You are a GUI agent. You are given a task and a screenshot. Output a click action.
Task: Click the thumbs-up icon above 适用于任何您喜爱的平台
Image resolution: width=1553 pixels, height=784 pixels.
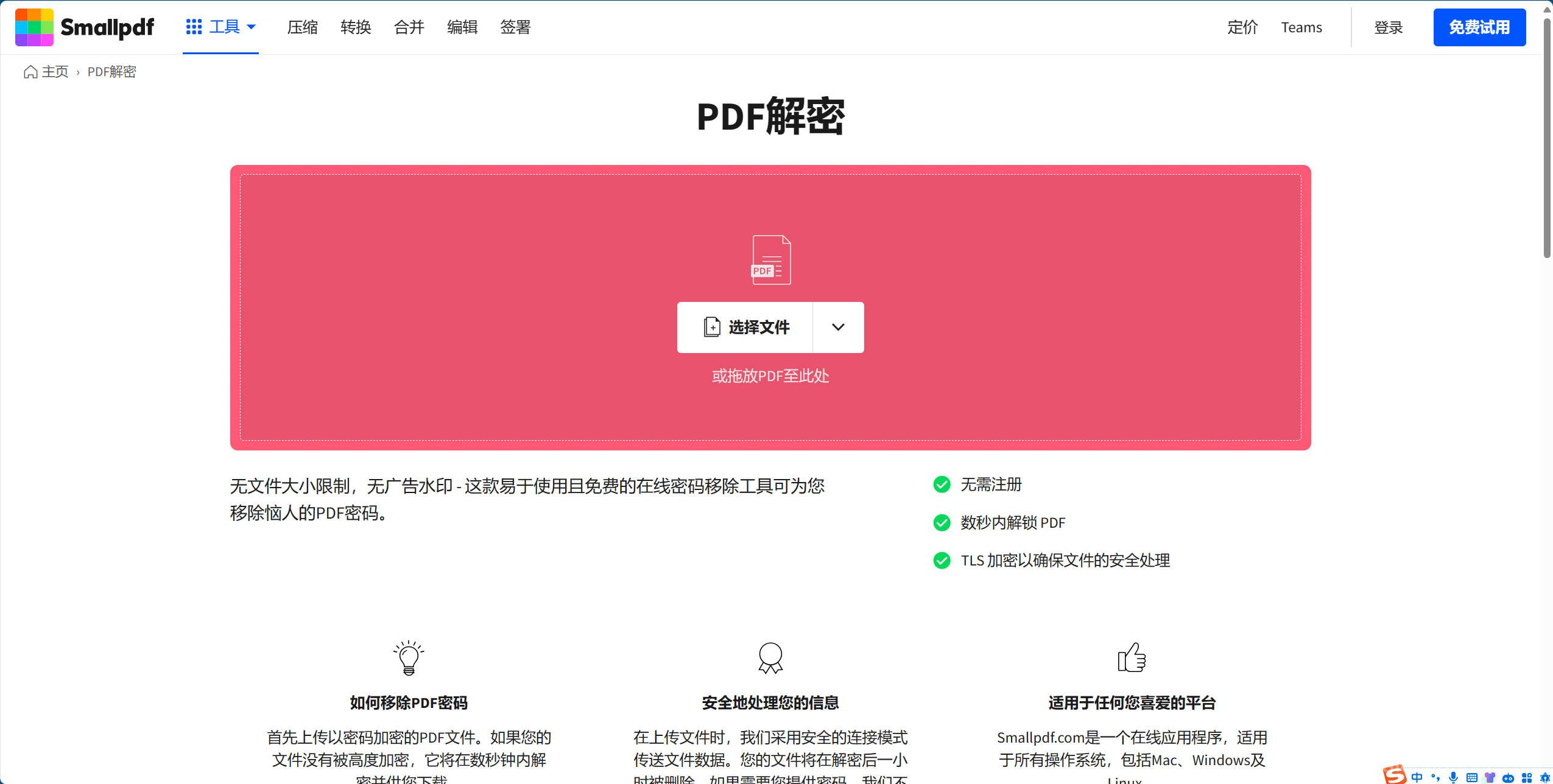click(x=1132, y=657)
